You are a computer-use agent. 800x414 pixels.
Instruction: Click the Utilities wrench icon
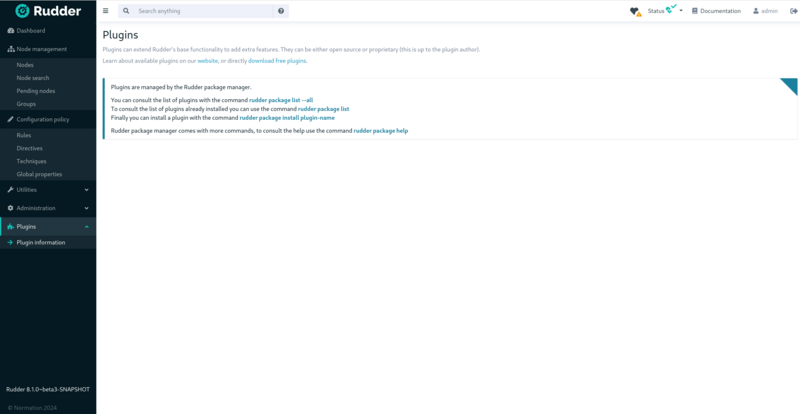point(10,190)
